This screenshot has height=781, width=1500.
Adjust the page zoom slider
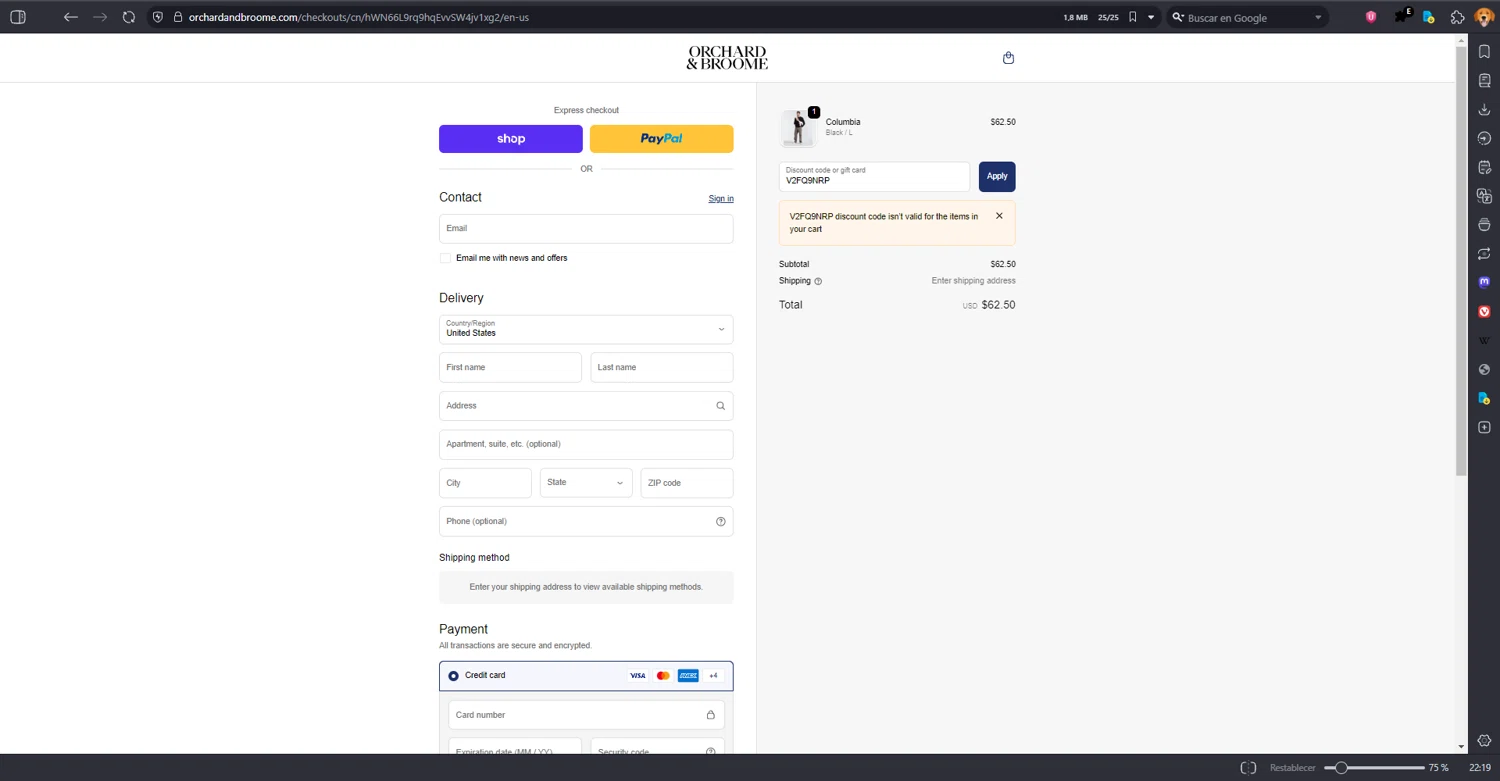1374,768
